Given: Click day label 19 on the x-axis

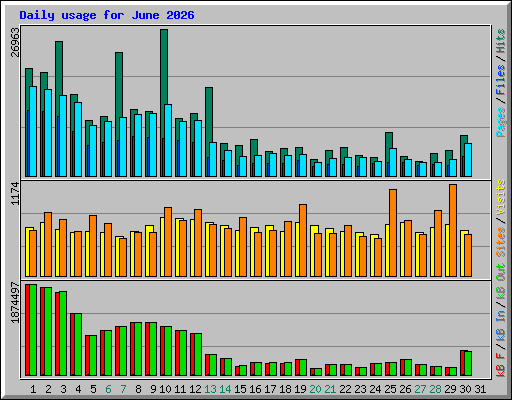Looking at the screenshot, I should pyautogui.click(x=300, y=389).
